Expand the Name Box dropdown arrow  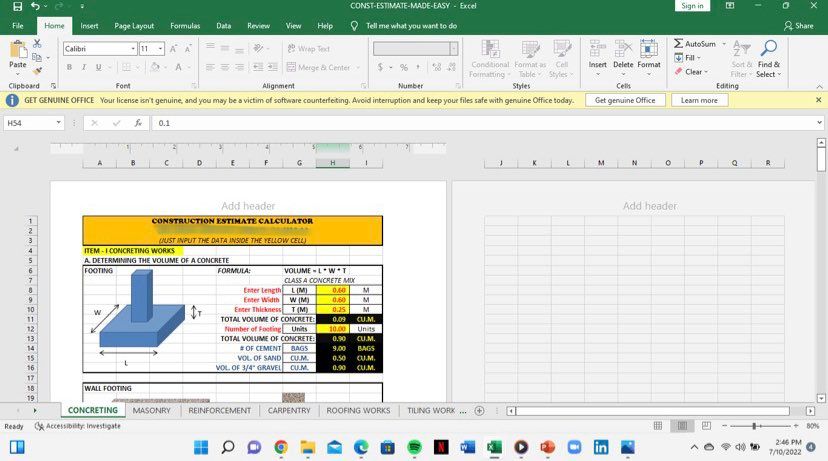[x=59, y=123]
